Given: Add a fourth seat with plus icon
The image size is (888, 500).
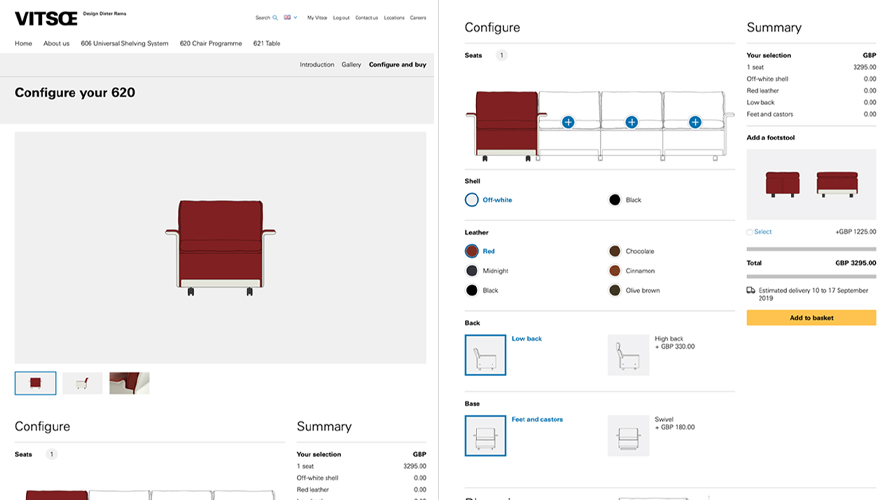Looking at the screenshot, I should pos(695,122).
